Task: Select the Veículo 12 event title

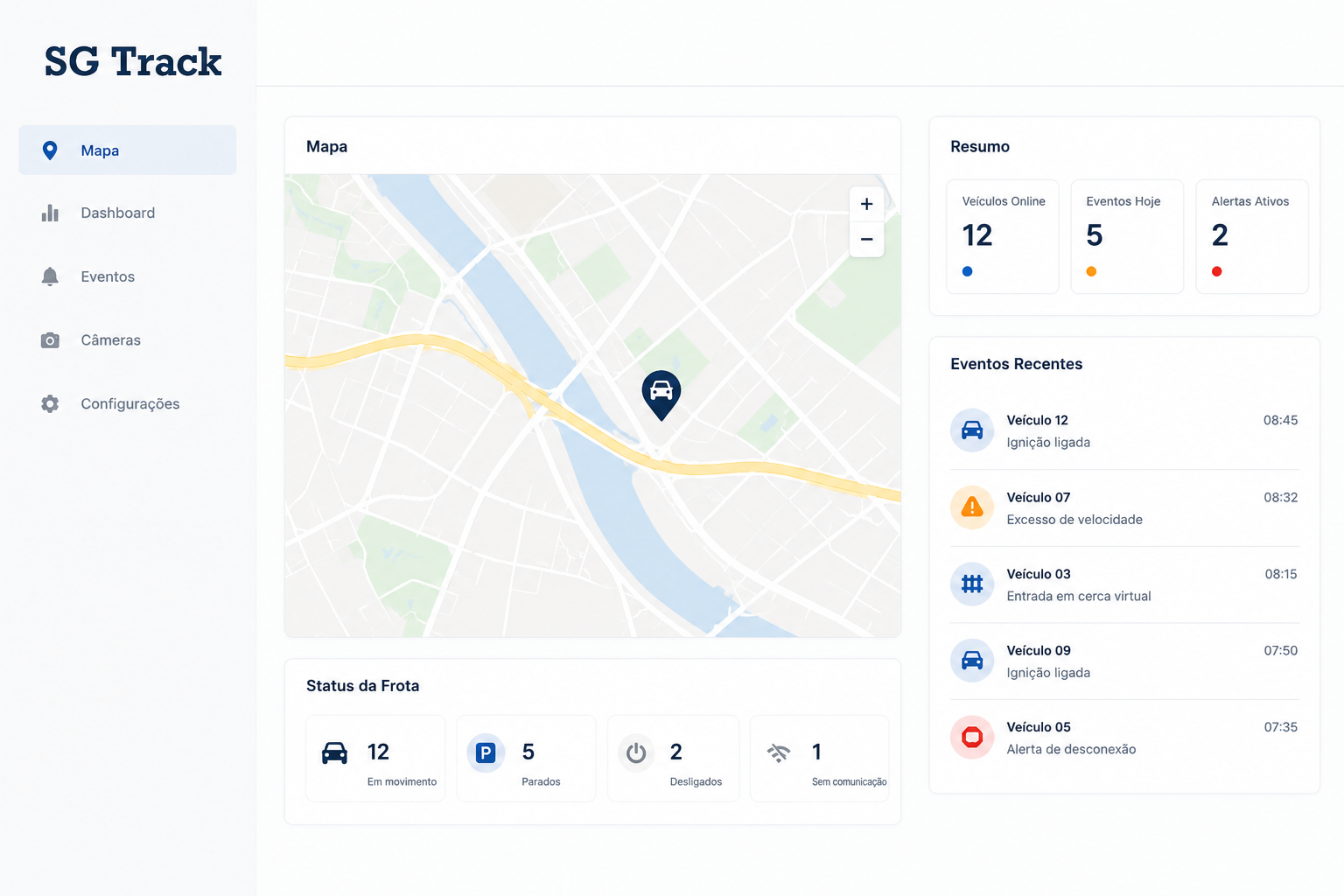Action: pos(1037,420)
